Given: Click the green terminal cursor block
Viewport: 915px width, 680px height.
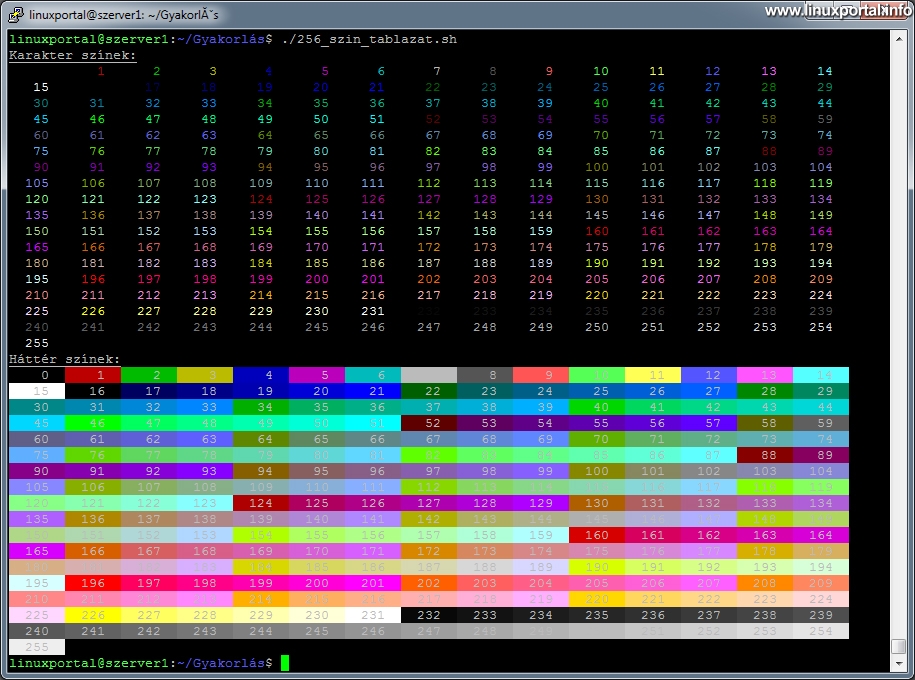Looking at the screenshot, I should pos(287,662).
